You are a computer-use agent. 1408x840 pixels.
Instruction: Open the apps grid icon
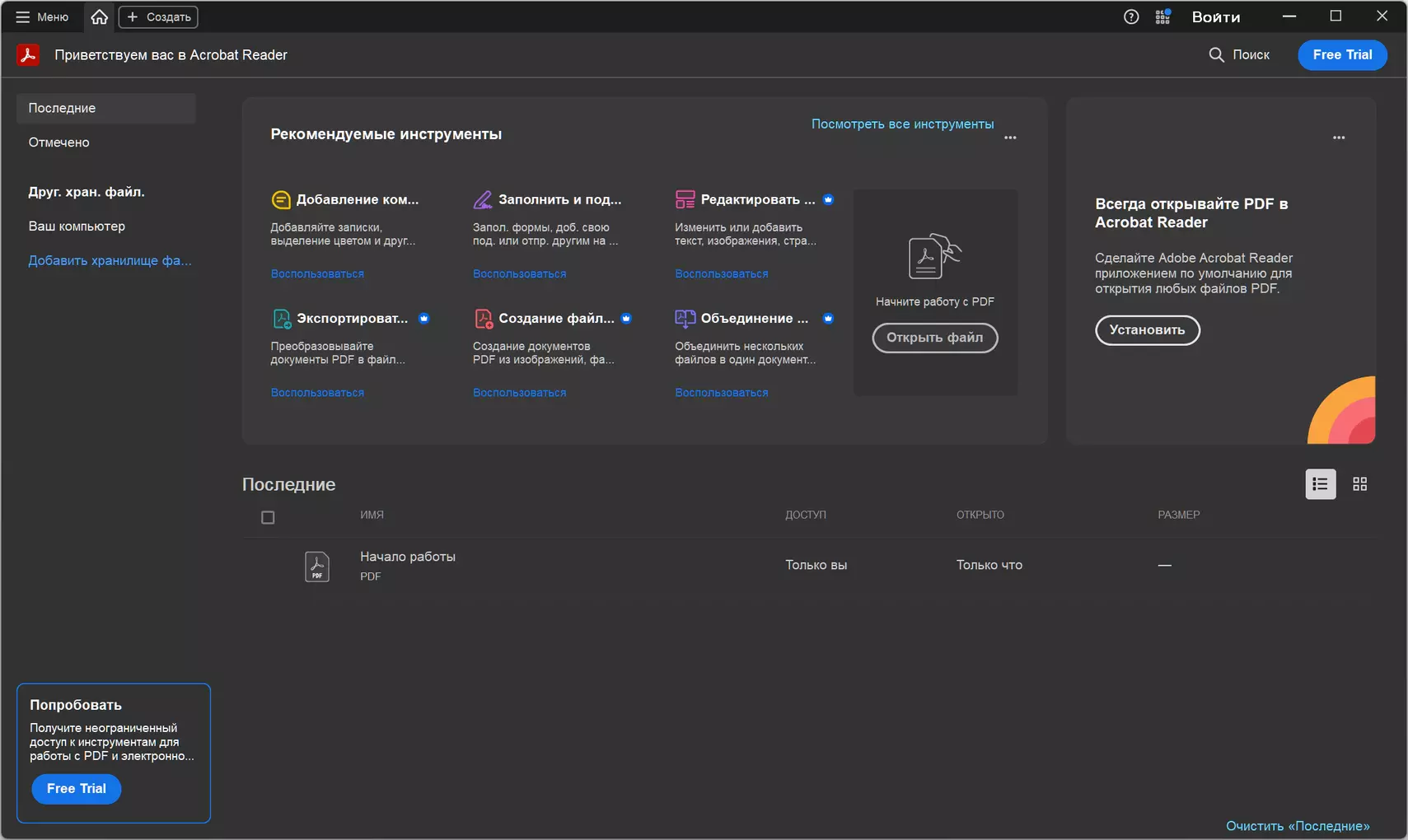pos(1162,16)
